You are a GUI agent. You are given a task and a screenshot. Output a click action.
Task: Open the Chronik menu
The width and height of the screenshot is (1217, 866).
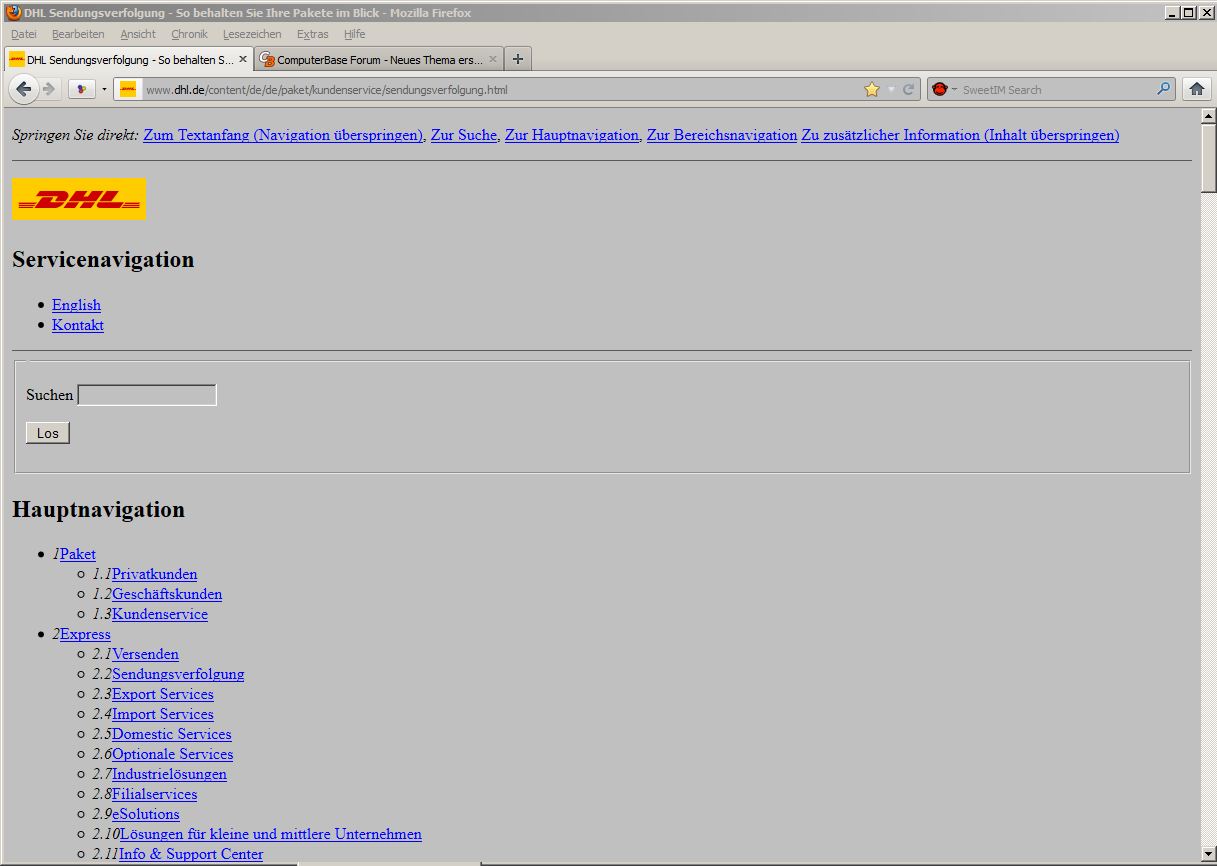click(189, 34)
